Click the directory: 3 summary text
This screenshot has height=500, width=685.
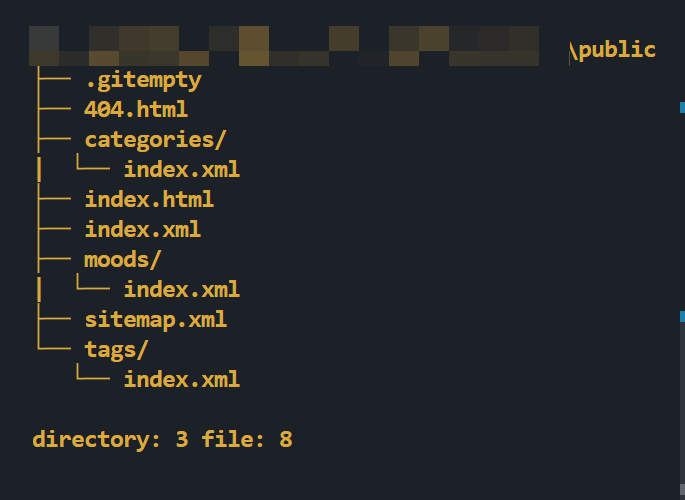pyautogui.click(x=111, y=439)
